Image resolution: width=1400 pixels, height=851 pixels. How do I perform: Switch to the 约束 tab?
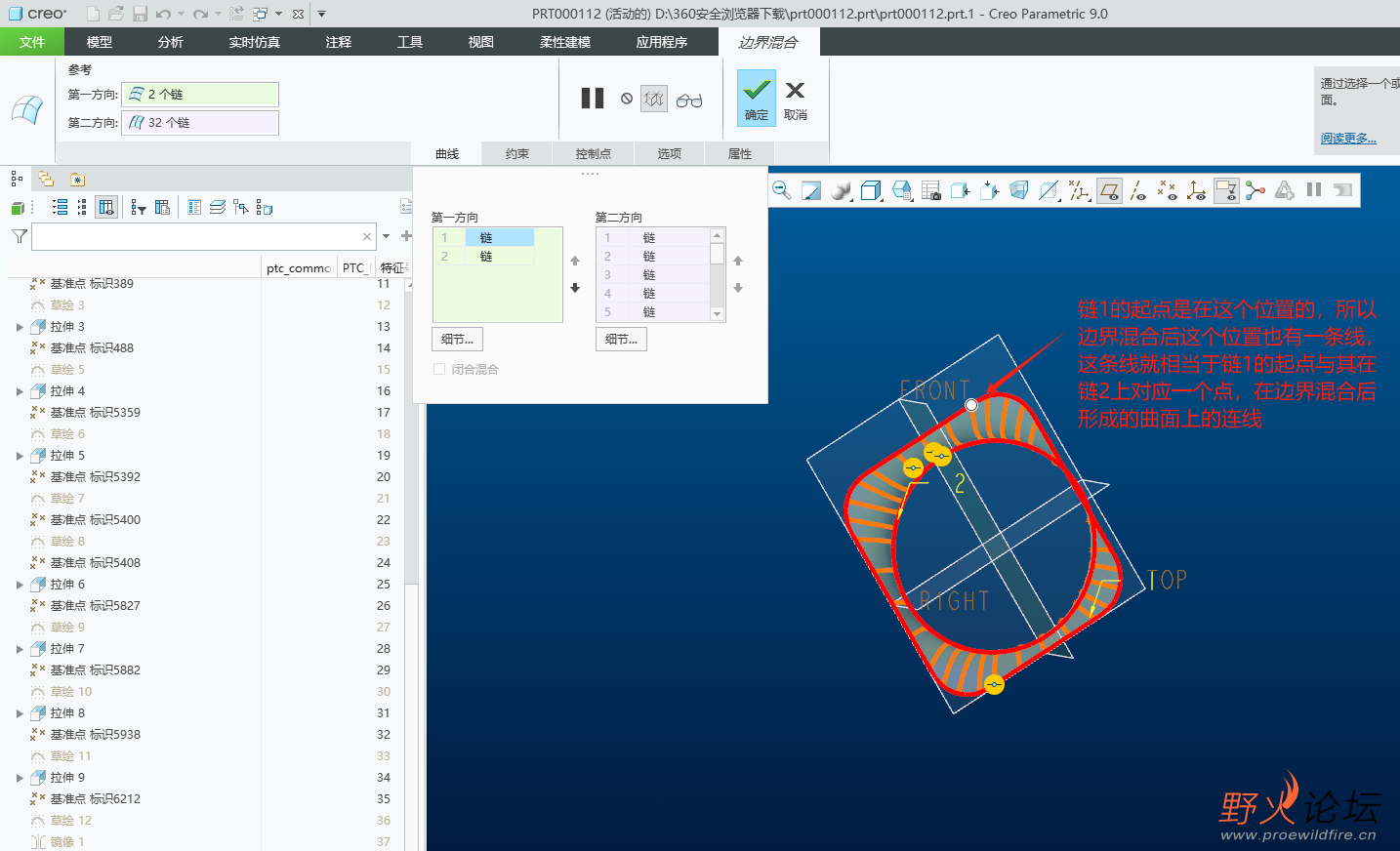517,153
